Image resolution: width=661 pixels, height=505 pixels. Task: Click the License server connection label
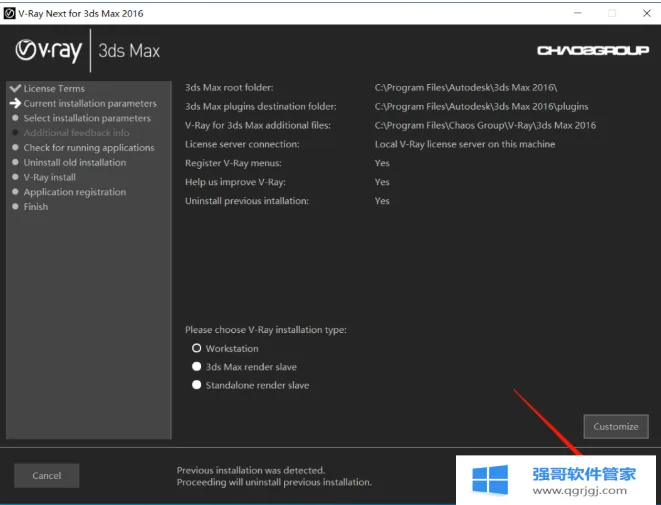[x=242, y=144]
